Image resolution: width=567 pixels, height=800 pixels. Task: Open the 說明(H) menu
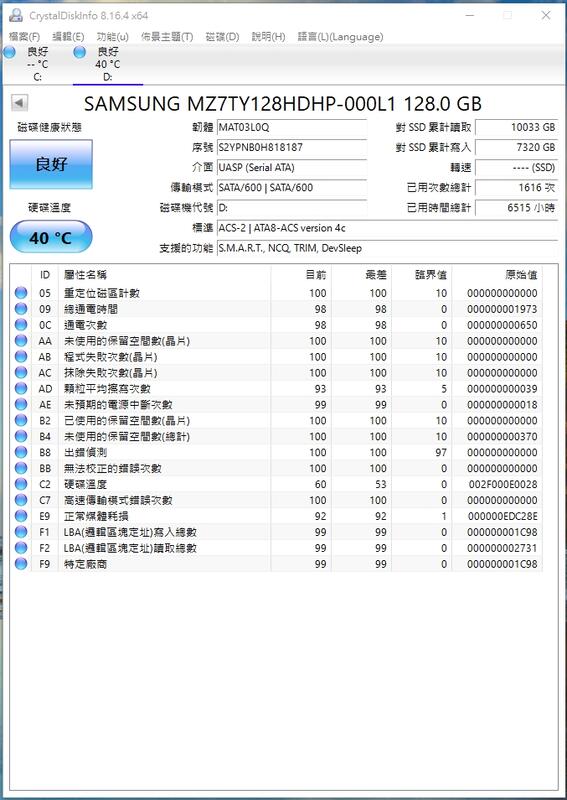point(268,37)
